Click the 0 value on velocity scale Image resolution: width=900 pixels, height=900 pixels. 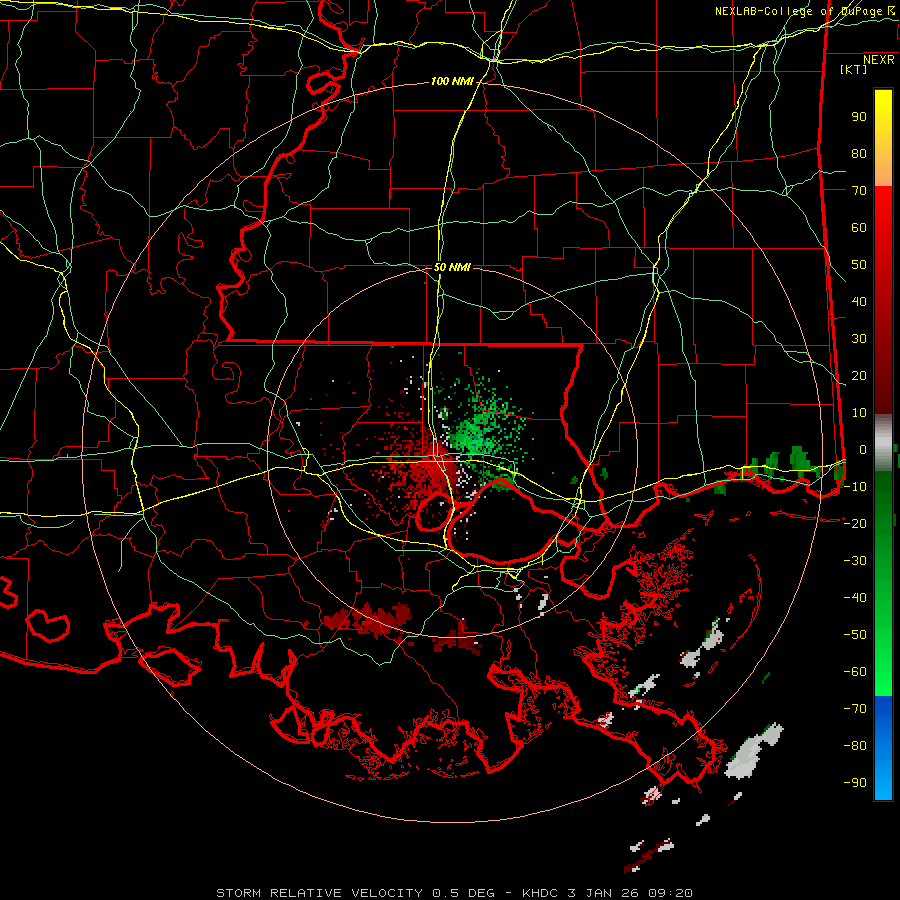click(863, 449)
